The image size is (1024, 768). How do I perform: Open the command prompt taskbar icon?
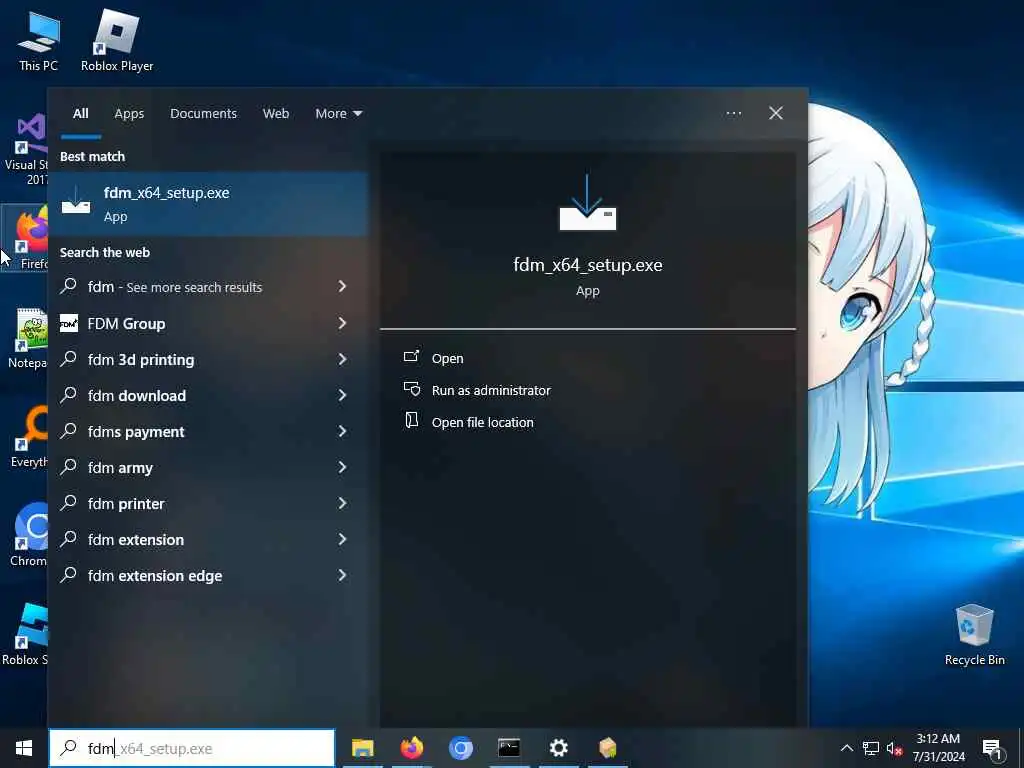click(509, 748)
